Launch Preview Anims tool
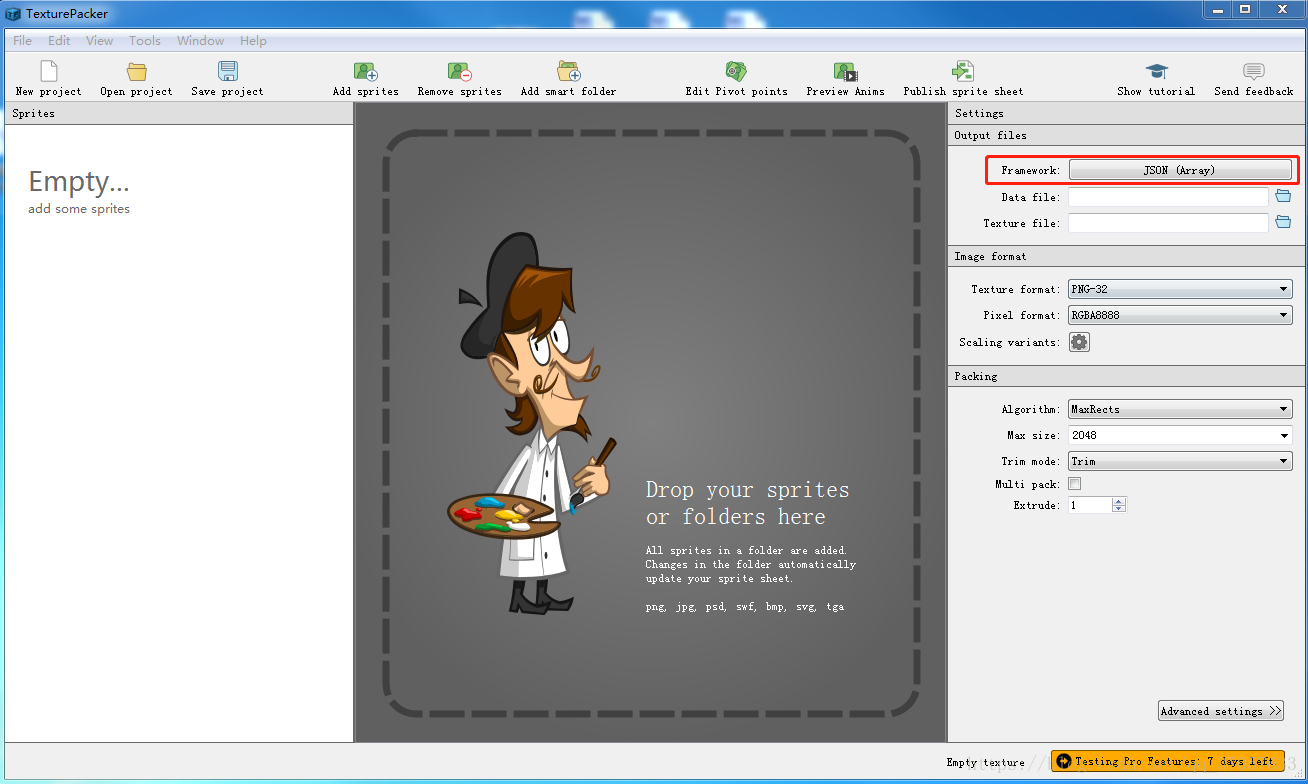1308x784 pixels. [845, 72]
